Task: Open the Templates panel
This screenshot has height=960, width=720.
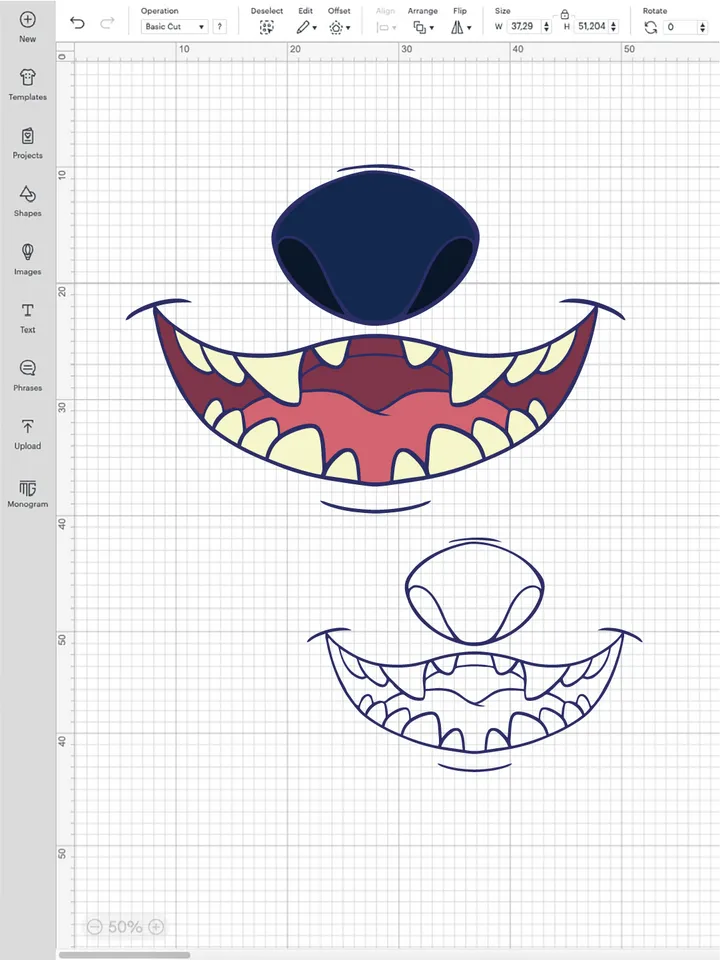Action: pyautogui.click(x=28, y=84)
